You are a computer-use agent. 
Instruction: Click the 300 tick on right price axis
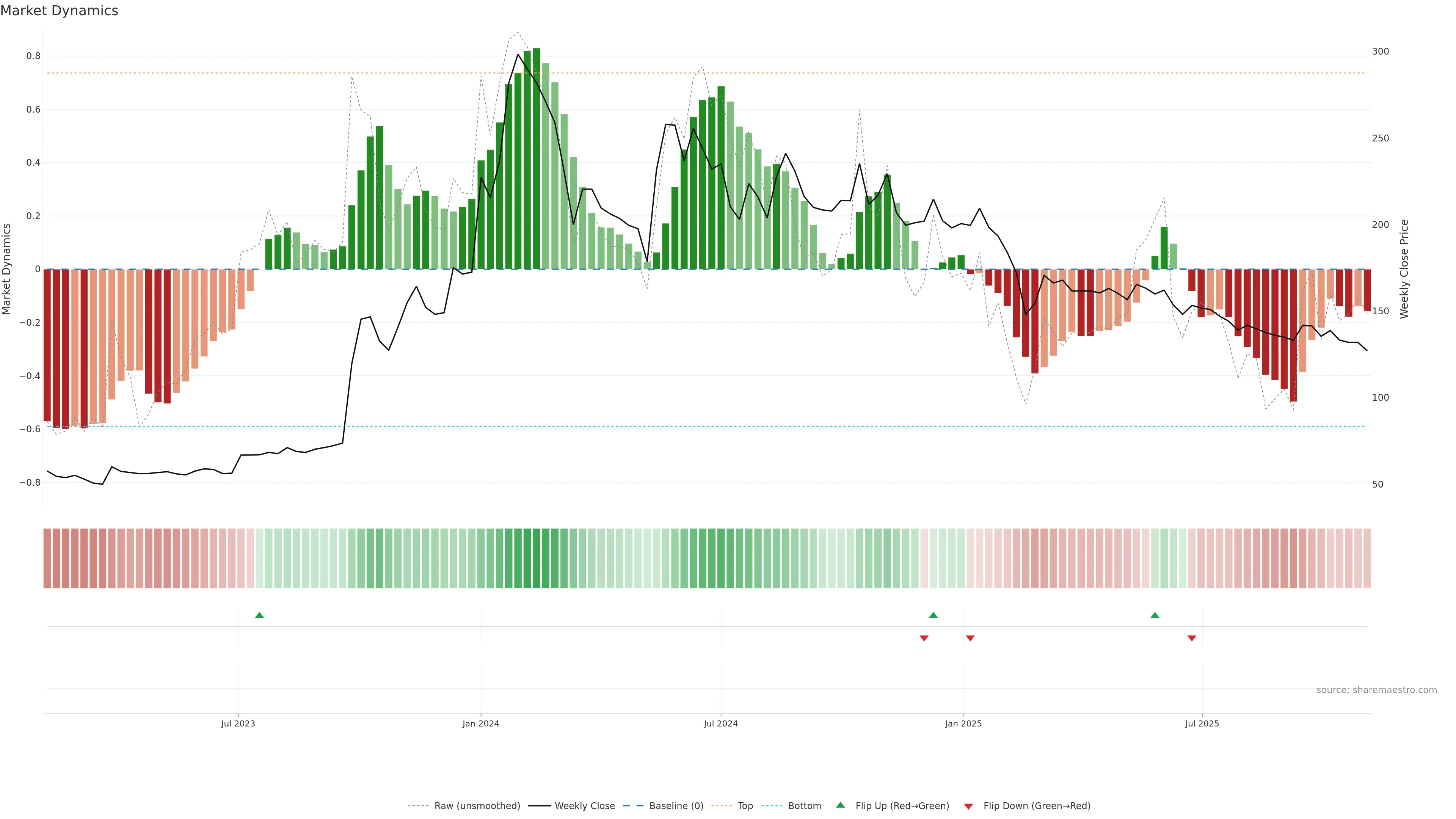coord(1380,52)
